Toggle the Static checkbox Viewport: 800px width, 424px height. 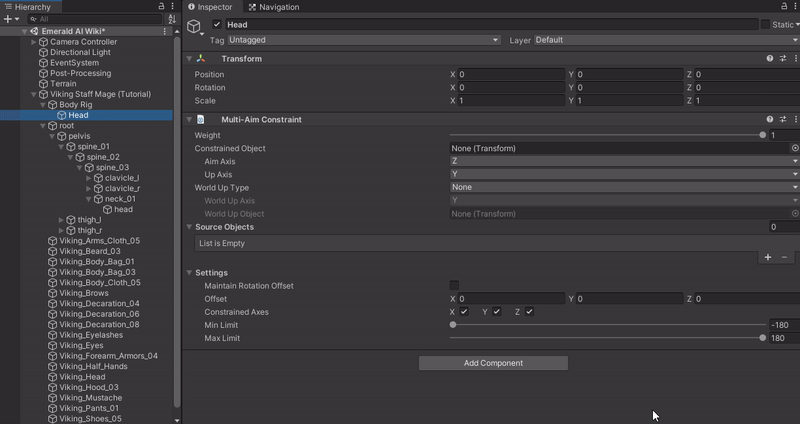point(766,24)
